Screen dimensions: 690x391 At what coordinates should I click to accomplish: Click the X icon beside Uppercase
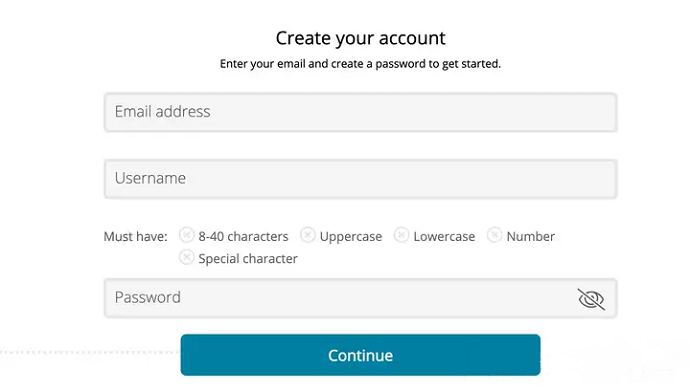(308, 235)
